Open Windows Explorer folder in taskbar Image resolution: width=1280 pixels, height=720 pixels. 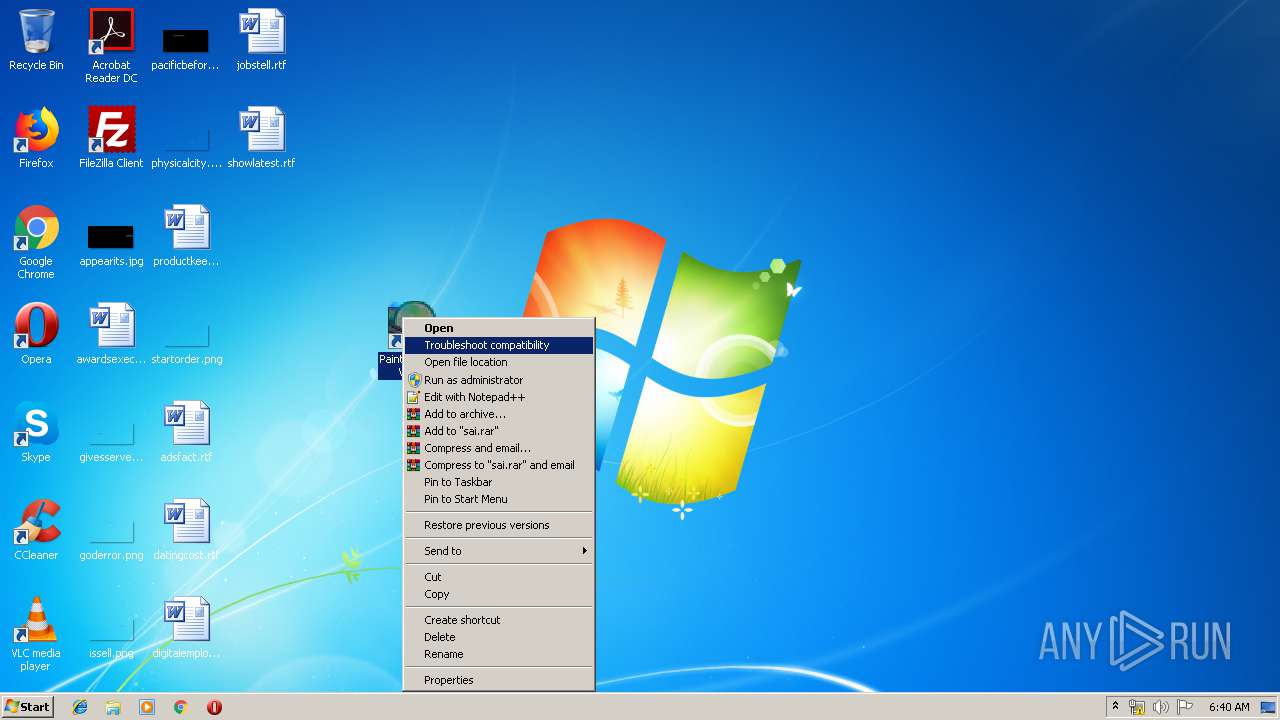pyautogui.click(x=113, y=707)
